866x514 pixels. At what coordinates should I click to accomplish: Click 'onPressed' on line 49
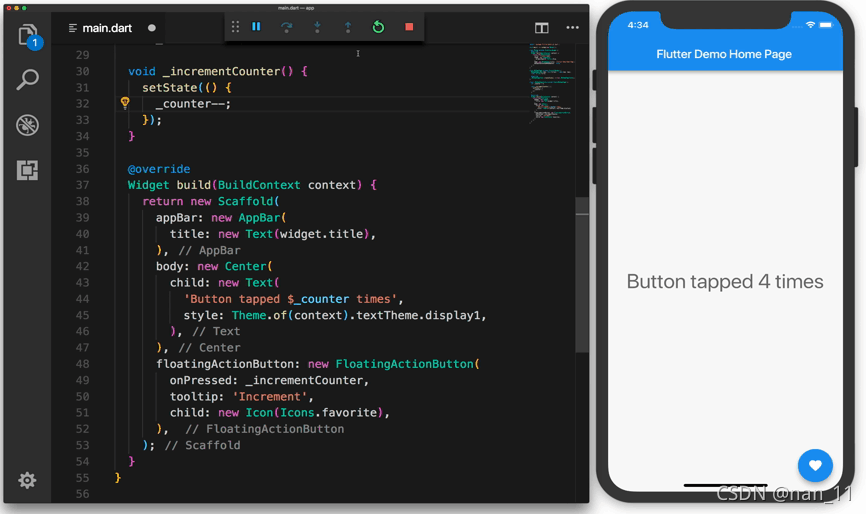[200, 380]
